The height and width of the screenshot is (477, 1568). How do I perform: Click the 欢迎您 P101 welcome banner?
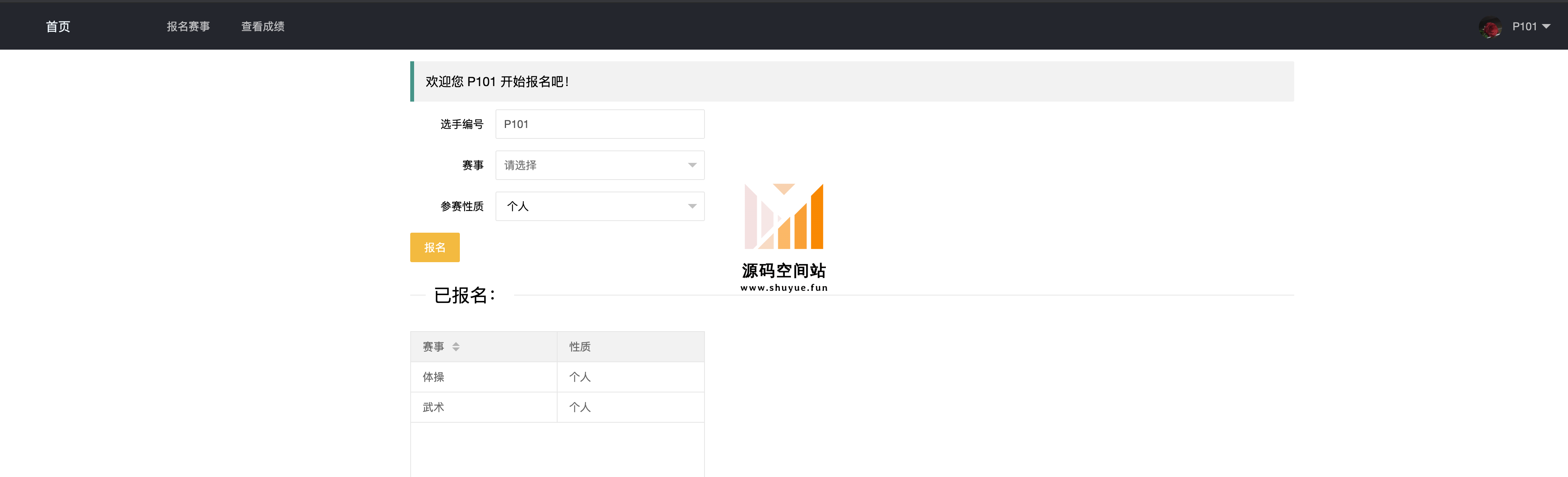pos(852,81)
